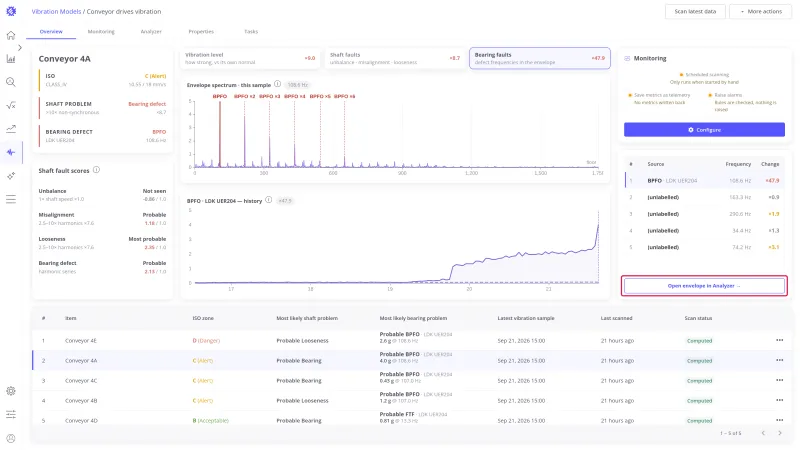Open the search magnifier sidebar icon
Viewport: 800px width, 450px height.
pos(11,82)
